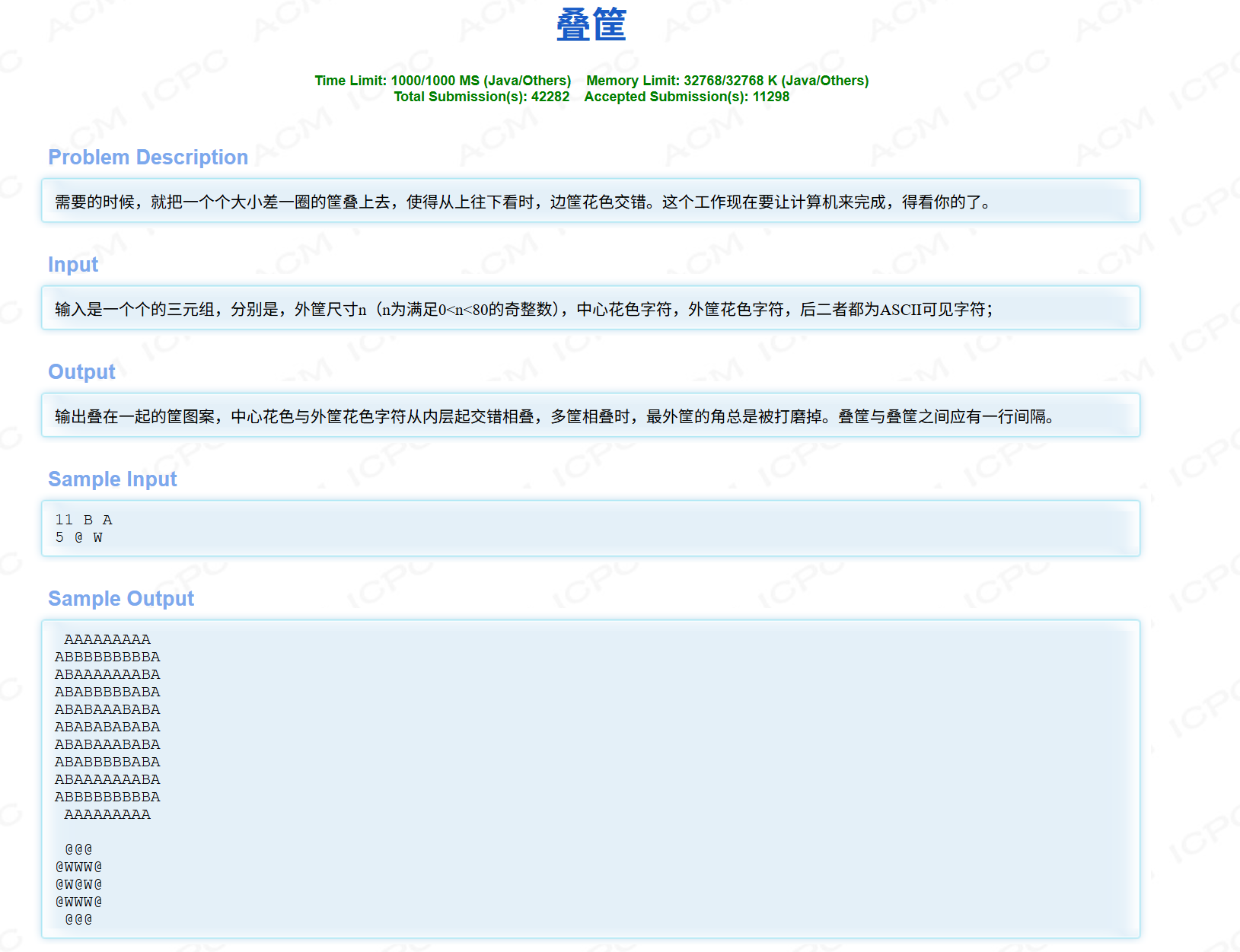Select the Sample Output heading
The width and height of the screenshot is (1240, 952).
click(121, 599)
